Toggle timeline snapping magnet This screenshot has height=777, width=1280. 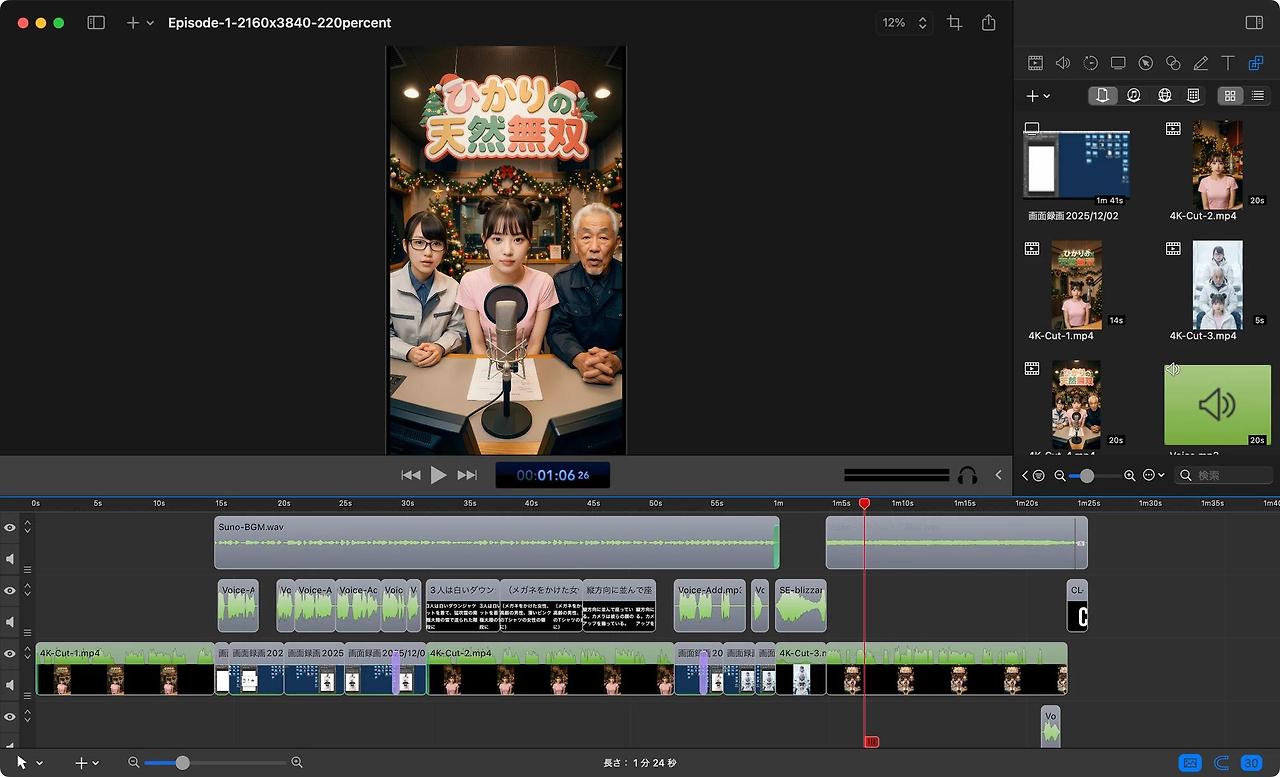tap(1221, 762)
